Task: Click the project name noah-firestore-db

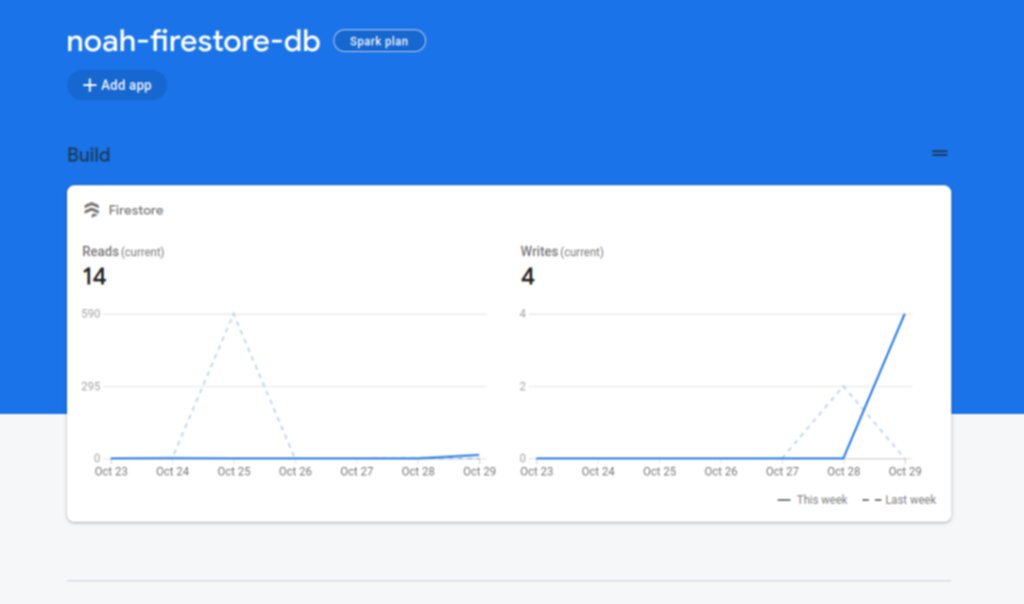Action: coord(192,42)
